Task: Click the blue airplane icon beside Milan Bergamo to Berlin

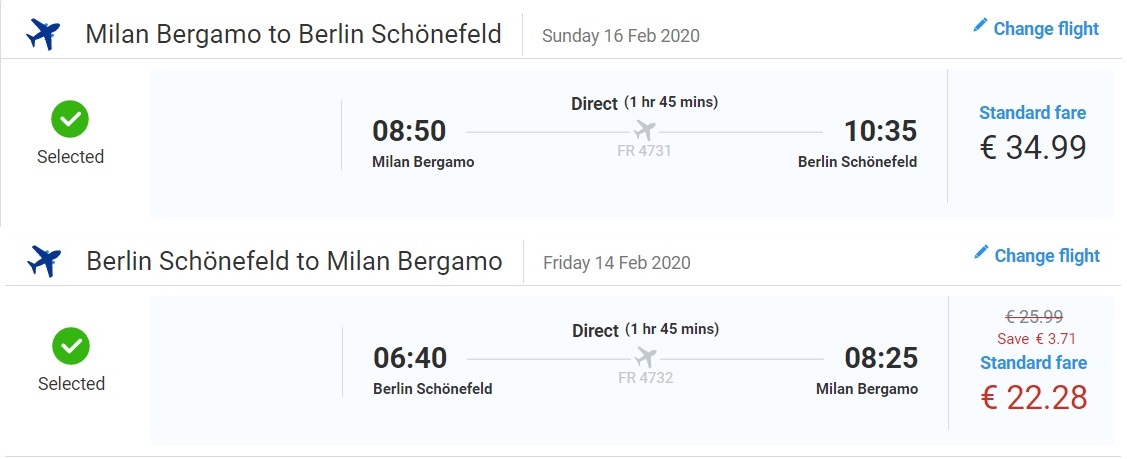Action: 43,34
